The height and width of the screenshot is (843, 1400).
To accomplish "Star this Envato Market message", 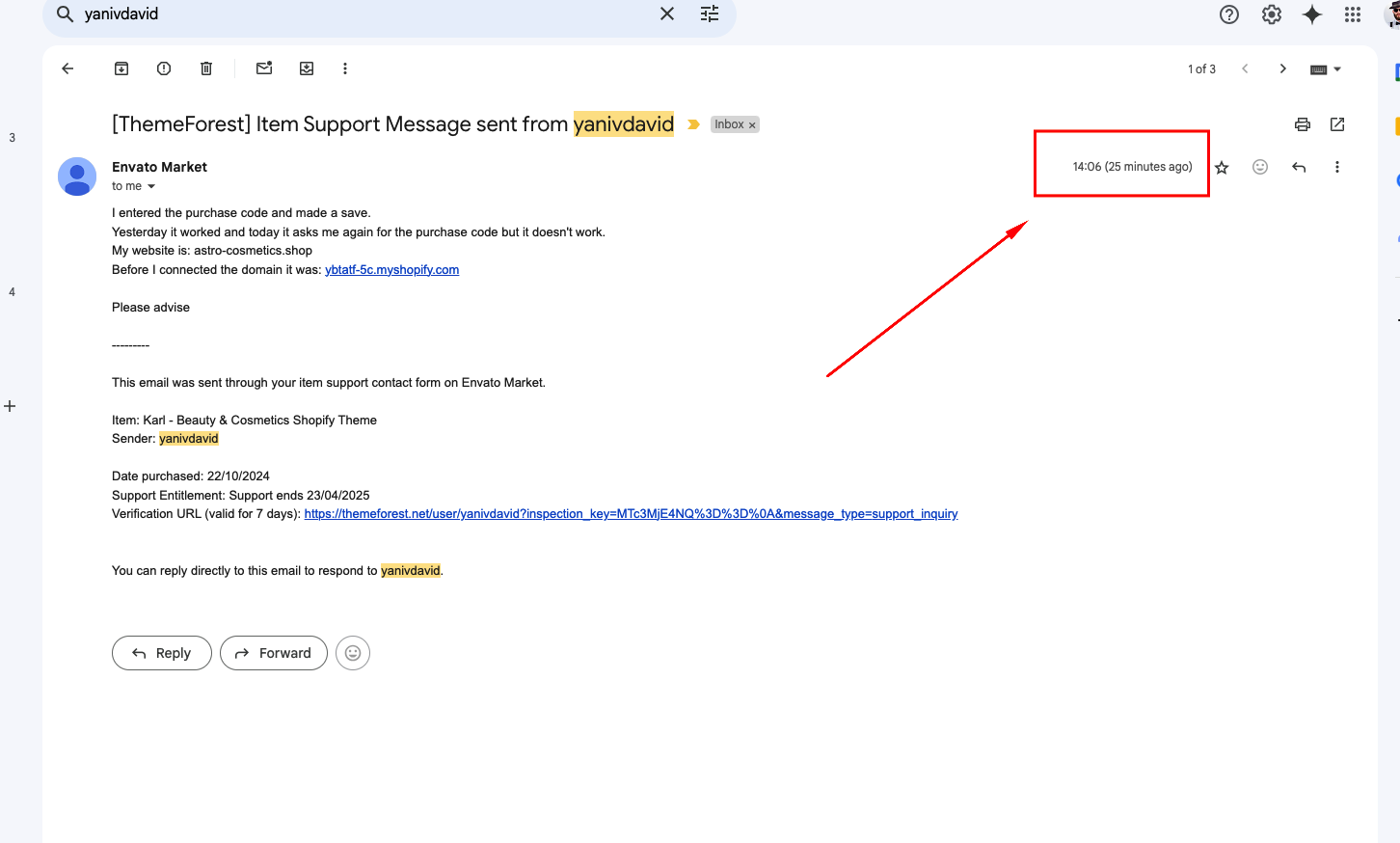I will click(x=1222, y=167).
